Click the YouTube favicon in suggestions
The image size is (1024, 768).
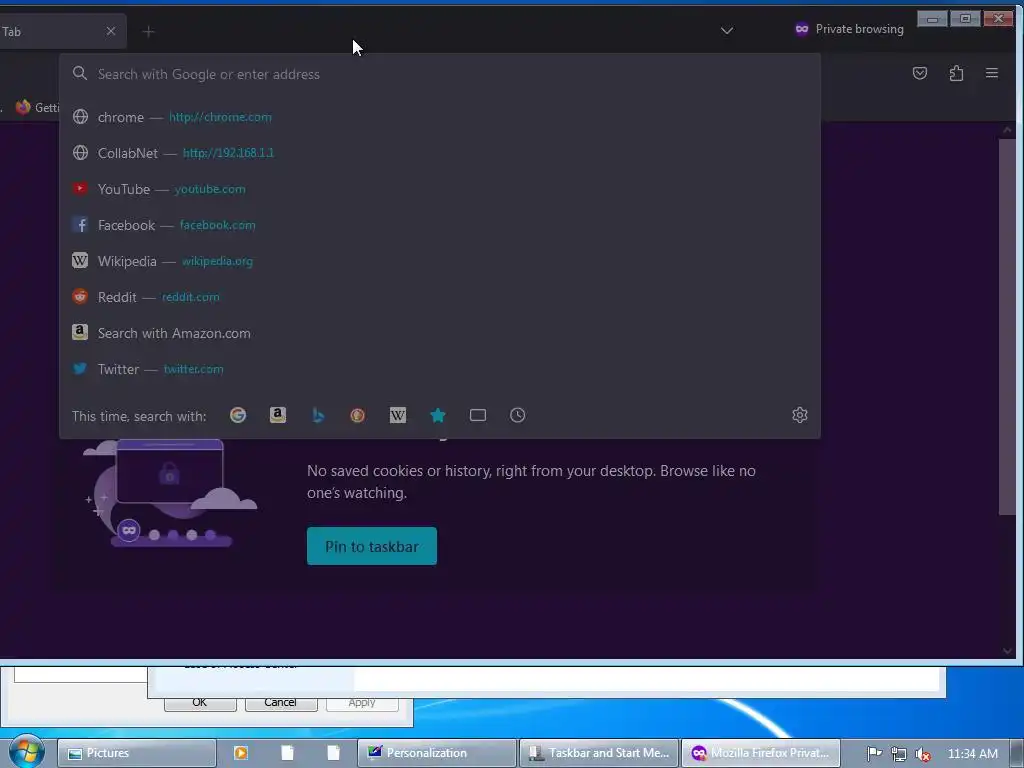click(80, 189)
